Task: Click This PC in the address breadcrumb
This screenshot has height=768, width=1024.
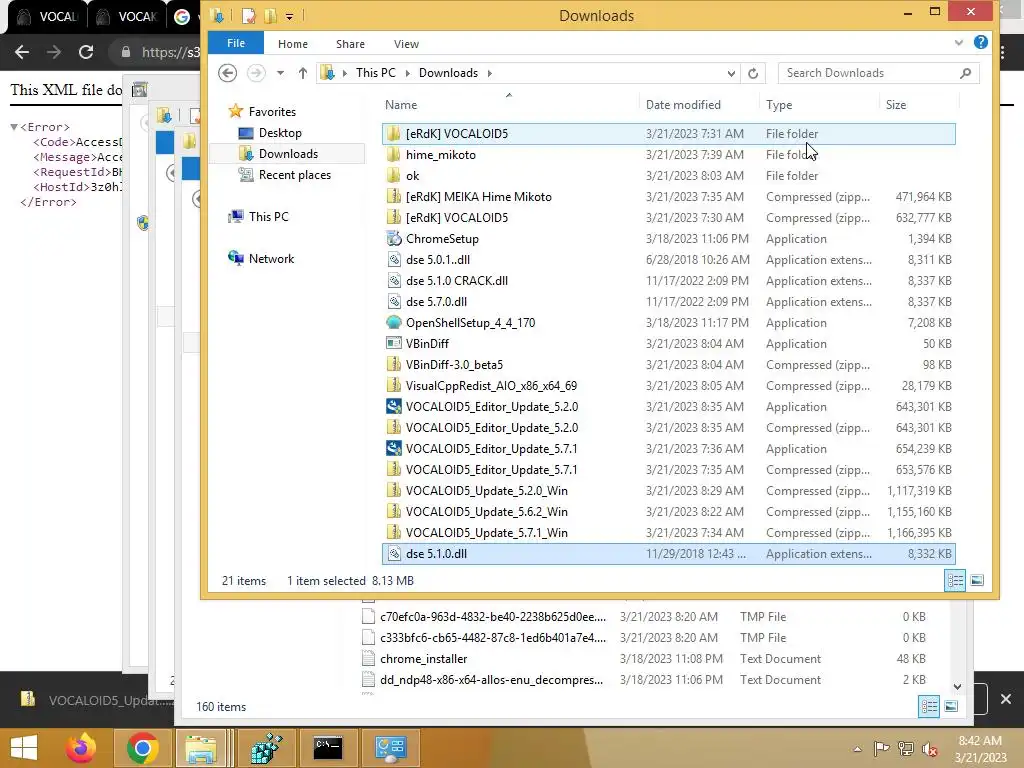Action: point(376,73)
